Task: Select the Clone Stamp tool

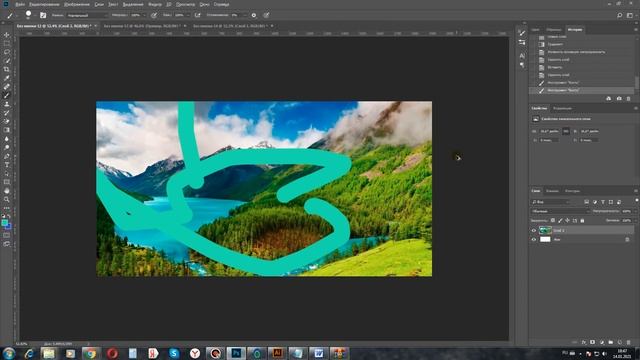Action: point(7,104)
